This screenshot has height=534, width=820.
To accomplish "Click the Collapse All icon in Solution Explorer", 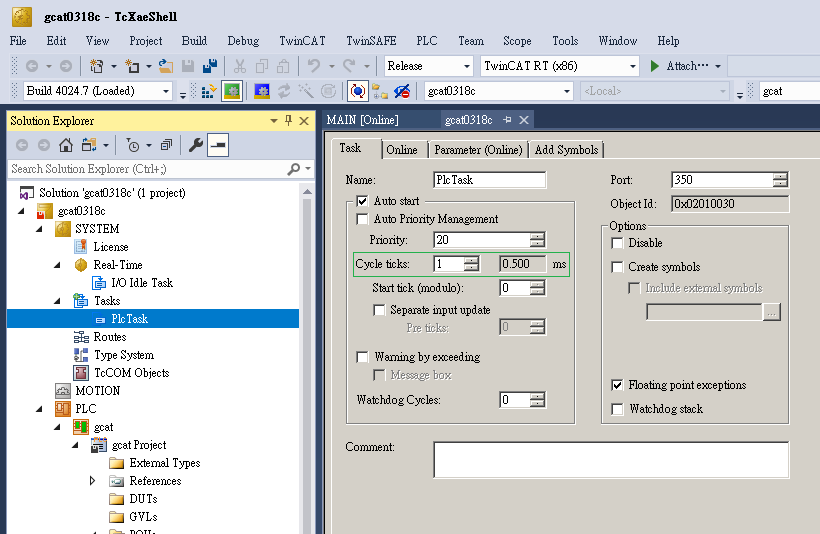I will coord(166,145).
